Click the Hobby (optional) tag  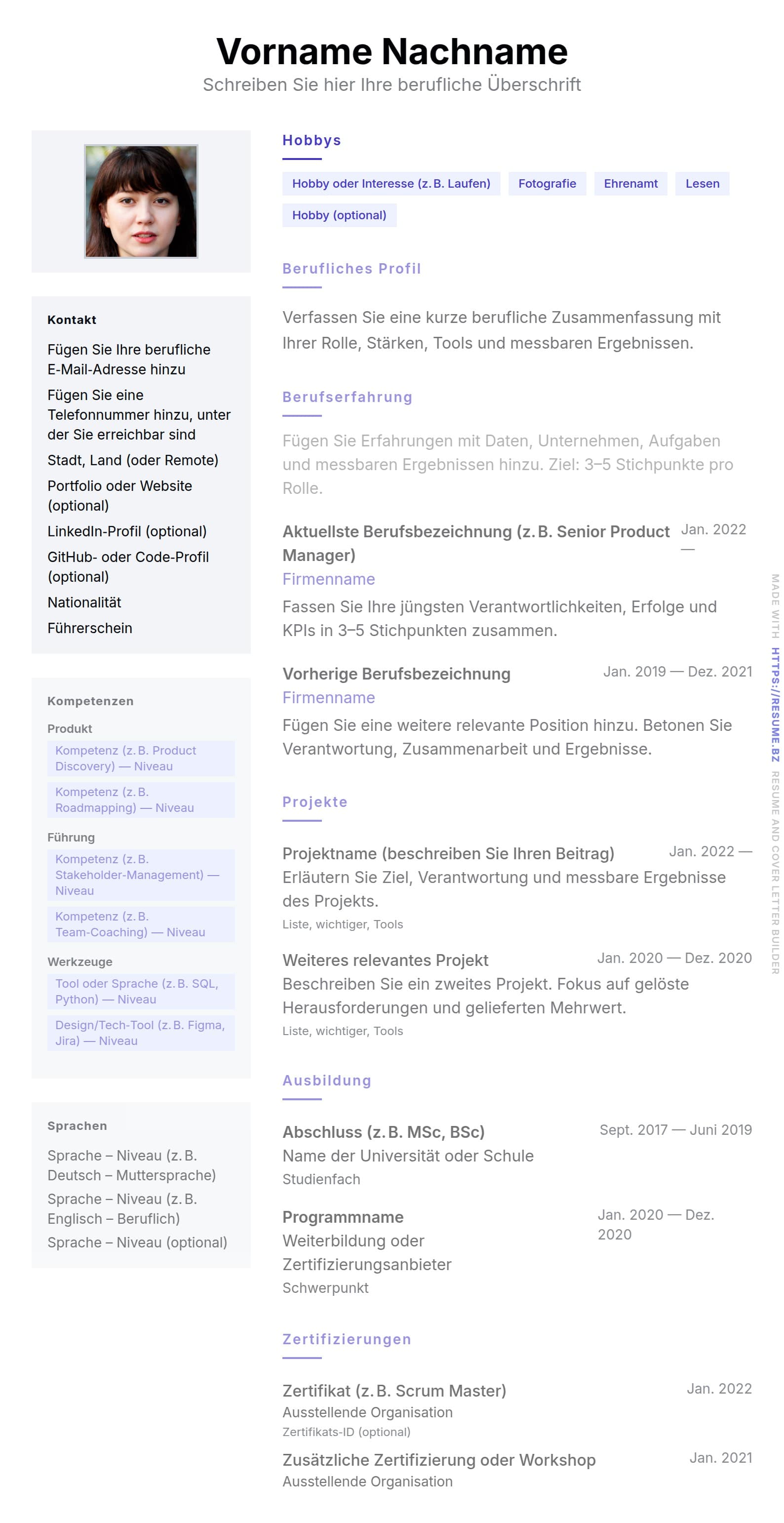pyautogui.click(x=339, y=215)
